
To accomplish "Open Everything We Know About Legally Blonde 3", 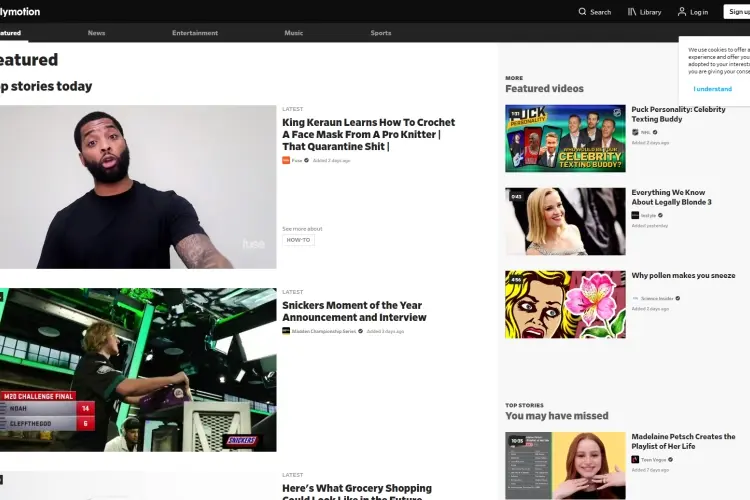I will (x=671, y=197).
